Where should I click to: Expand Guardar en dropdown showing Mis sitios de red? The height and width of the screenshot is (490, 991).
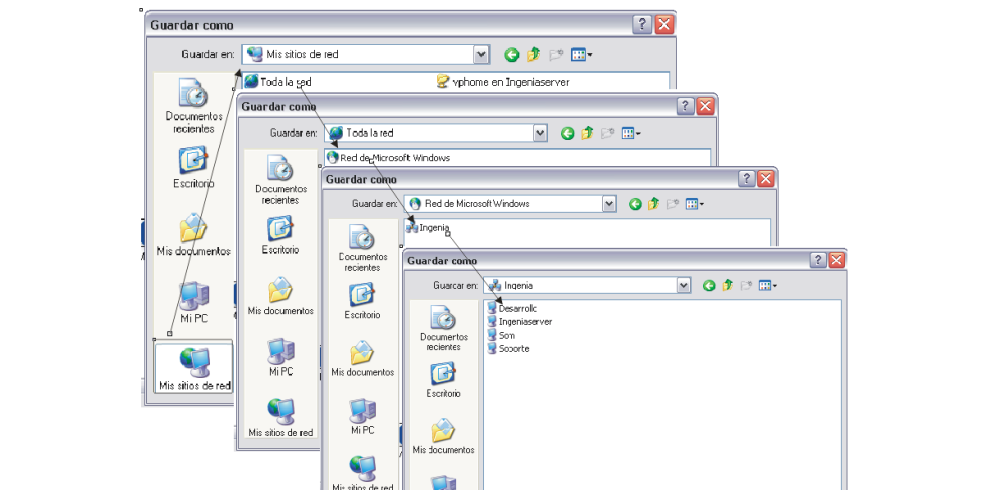coord(482,55)
